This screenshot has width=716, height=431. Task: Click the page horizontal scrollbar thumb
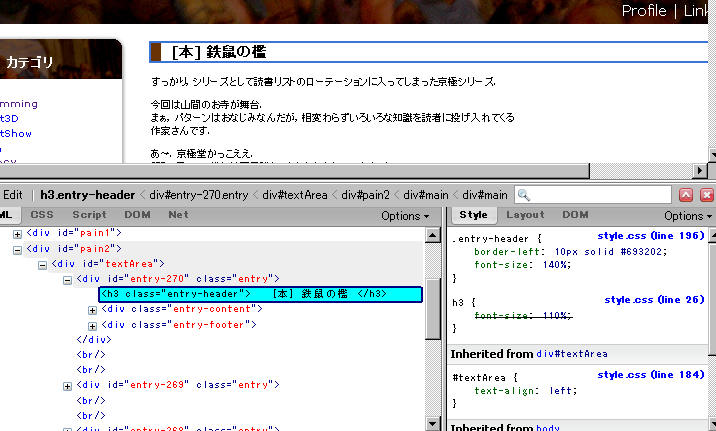click(295, 171)
